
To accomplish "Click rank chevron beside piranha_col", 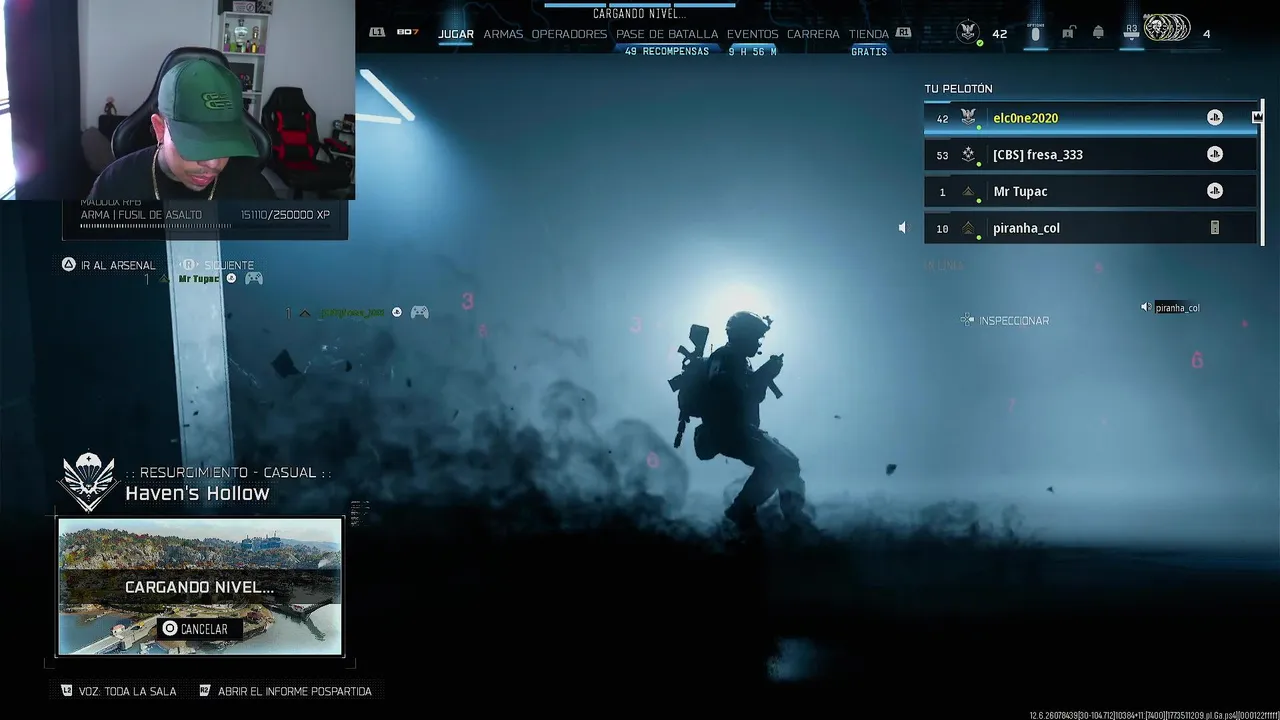I will point(968,228).
